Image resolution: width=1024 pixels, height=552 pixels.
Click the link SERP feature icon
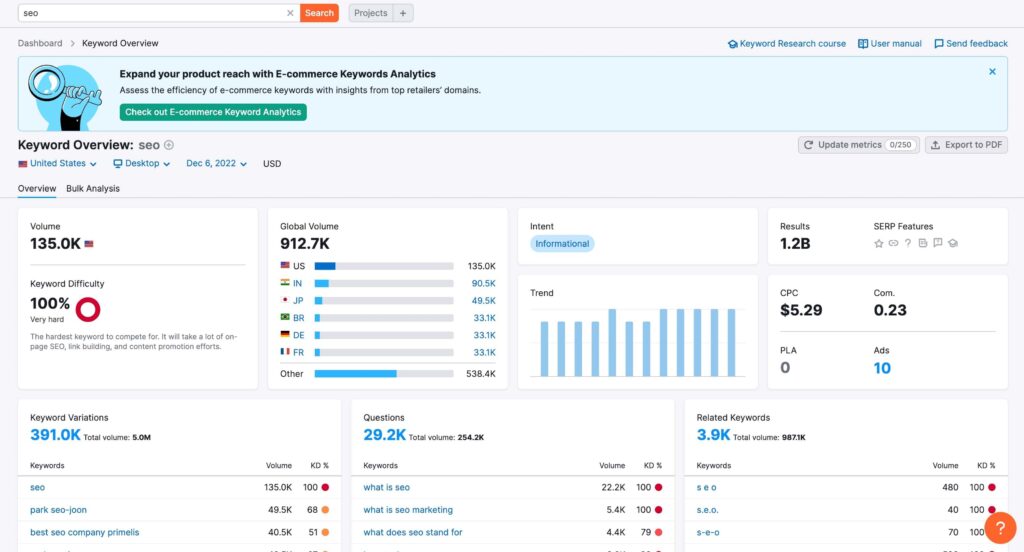point(893,244)
